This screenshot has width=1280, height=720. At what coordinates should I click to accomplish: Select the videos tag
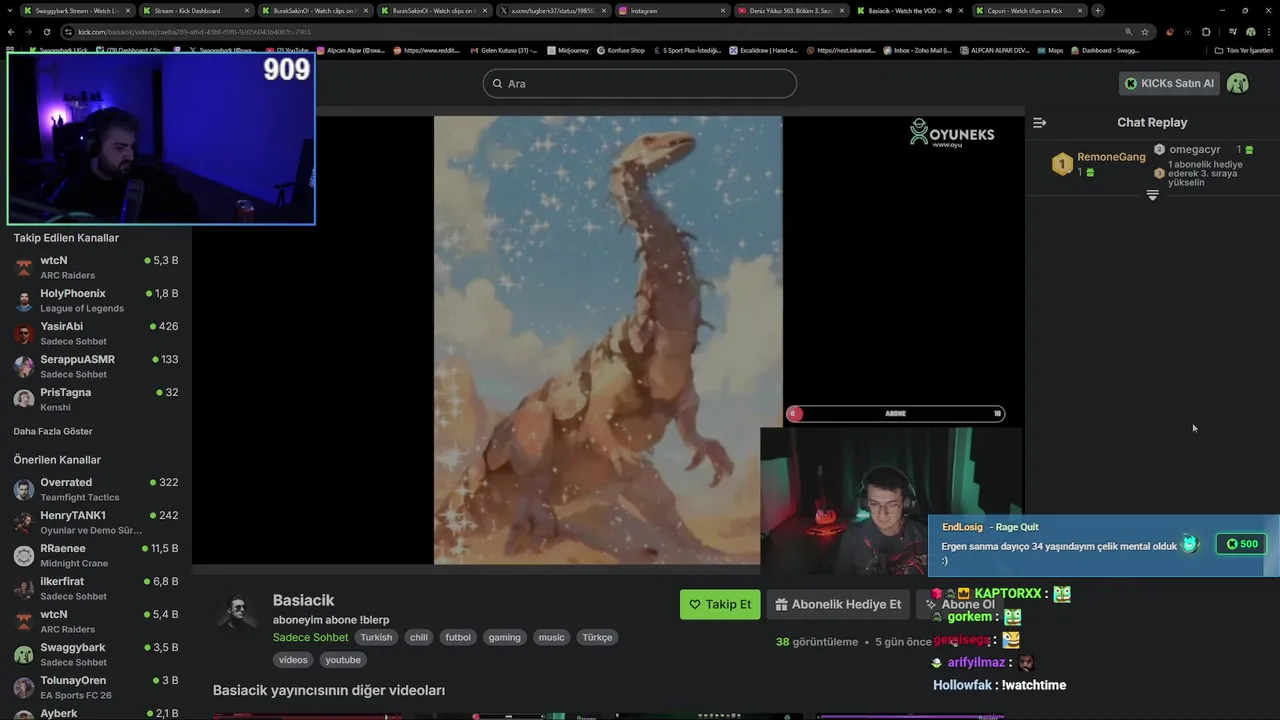(x=293, y=660)
